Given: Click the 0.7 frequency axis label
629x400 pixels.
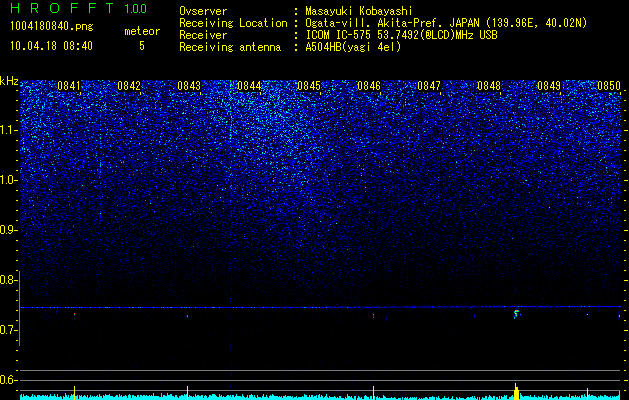Looking at the screenshot, I should click(x=9, y=330).
